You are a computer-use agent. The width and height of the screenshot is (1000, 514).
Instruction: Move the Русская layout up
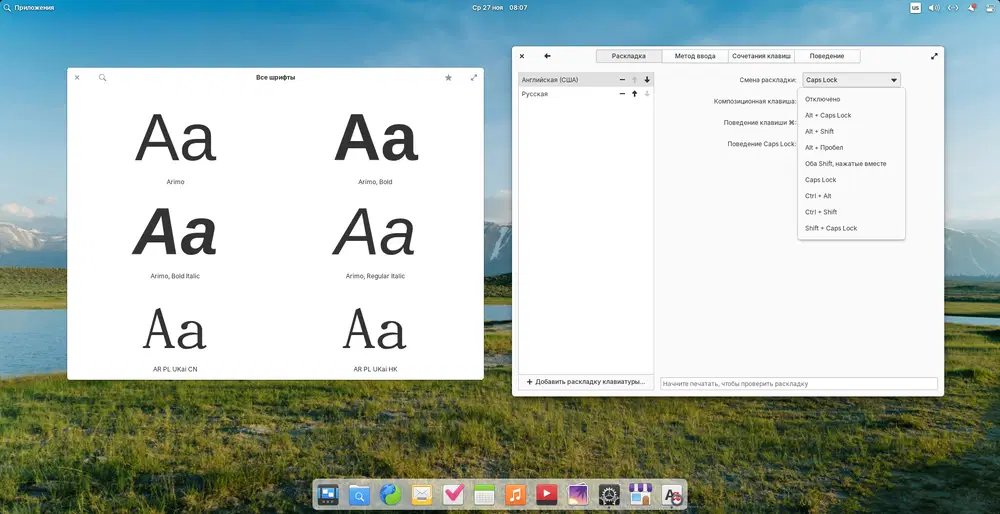pyautogui.click(x=634, y=94)
